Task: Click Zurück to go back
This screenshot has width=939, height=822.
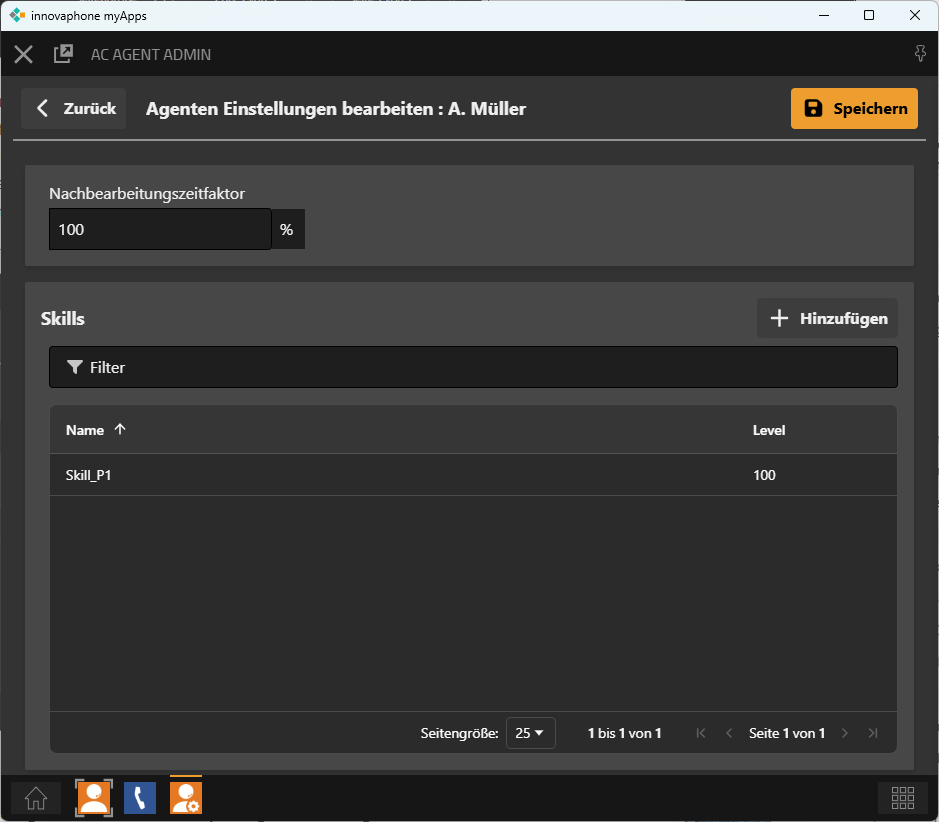Action: tap(74, 109)
